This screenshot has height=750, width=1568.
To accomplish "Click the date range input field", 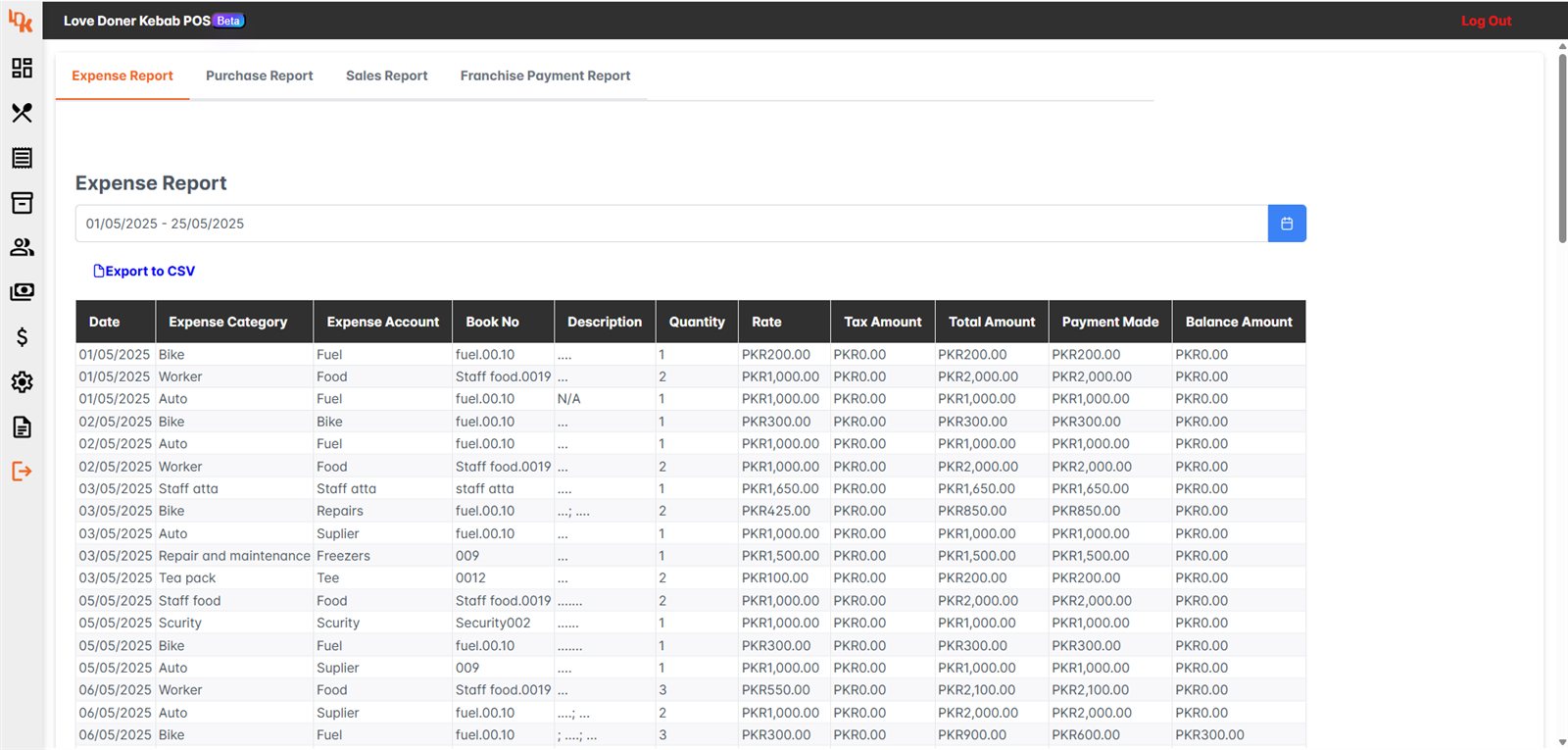I will [671, 224].
